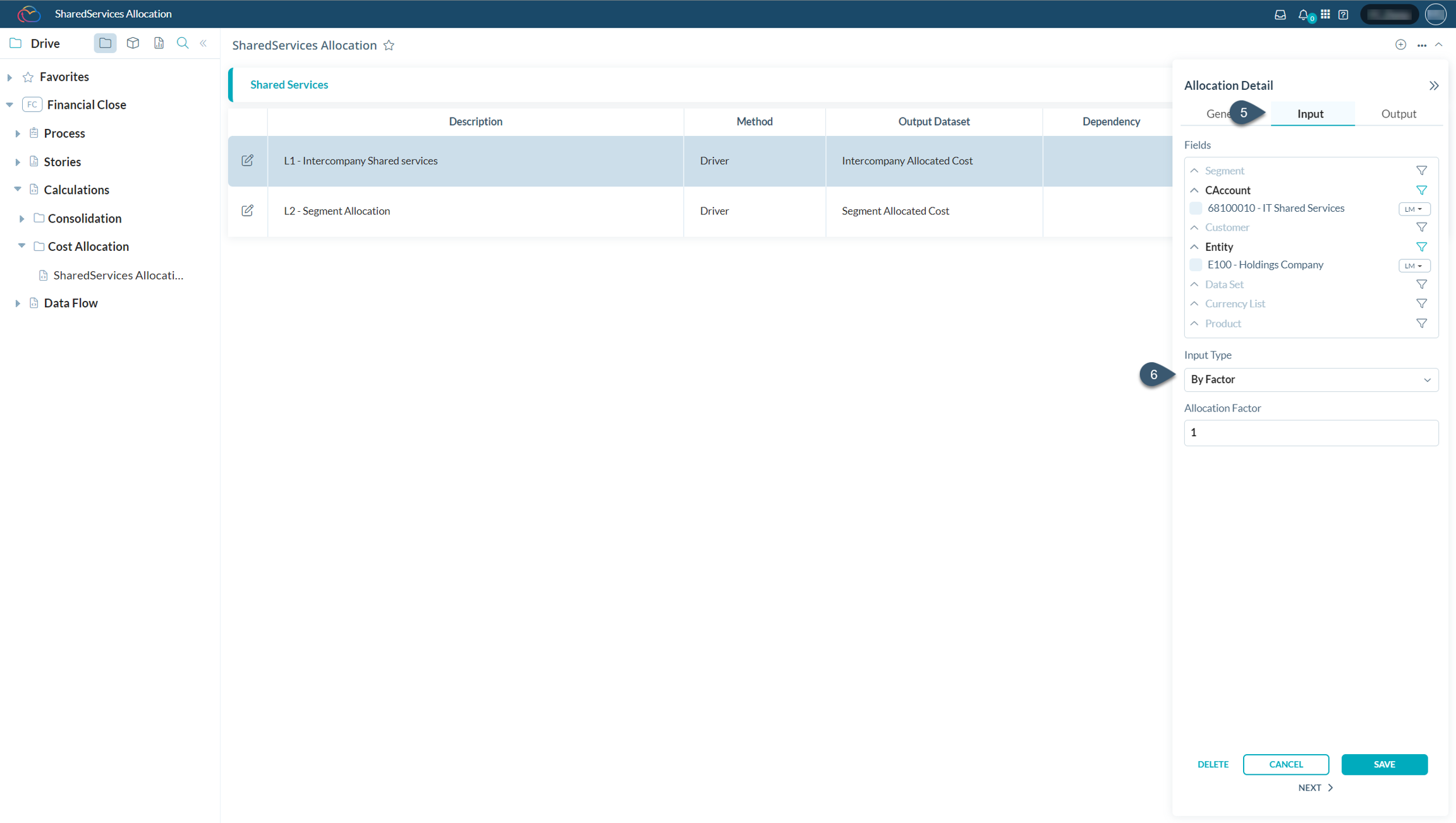
Task: Select the Models cube icon in Drive panel
Action: (x=133, y=43)
